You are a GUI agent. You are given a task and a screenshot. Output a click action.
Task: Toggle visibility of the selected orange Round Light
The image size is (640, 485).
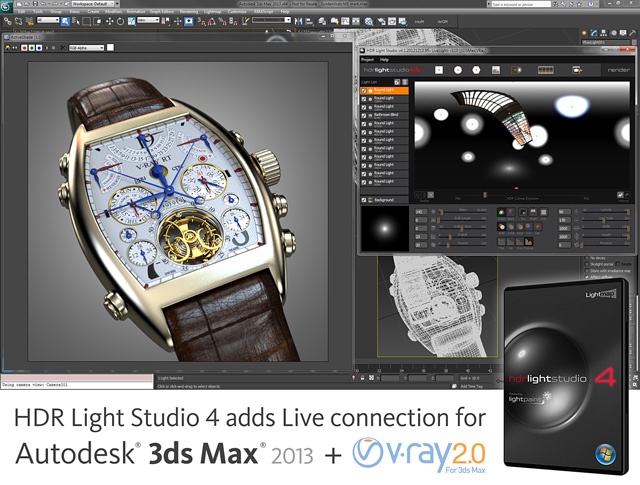364,91
